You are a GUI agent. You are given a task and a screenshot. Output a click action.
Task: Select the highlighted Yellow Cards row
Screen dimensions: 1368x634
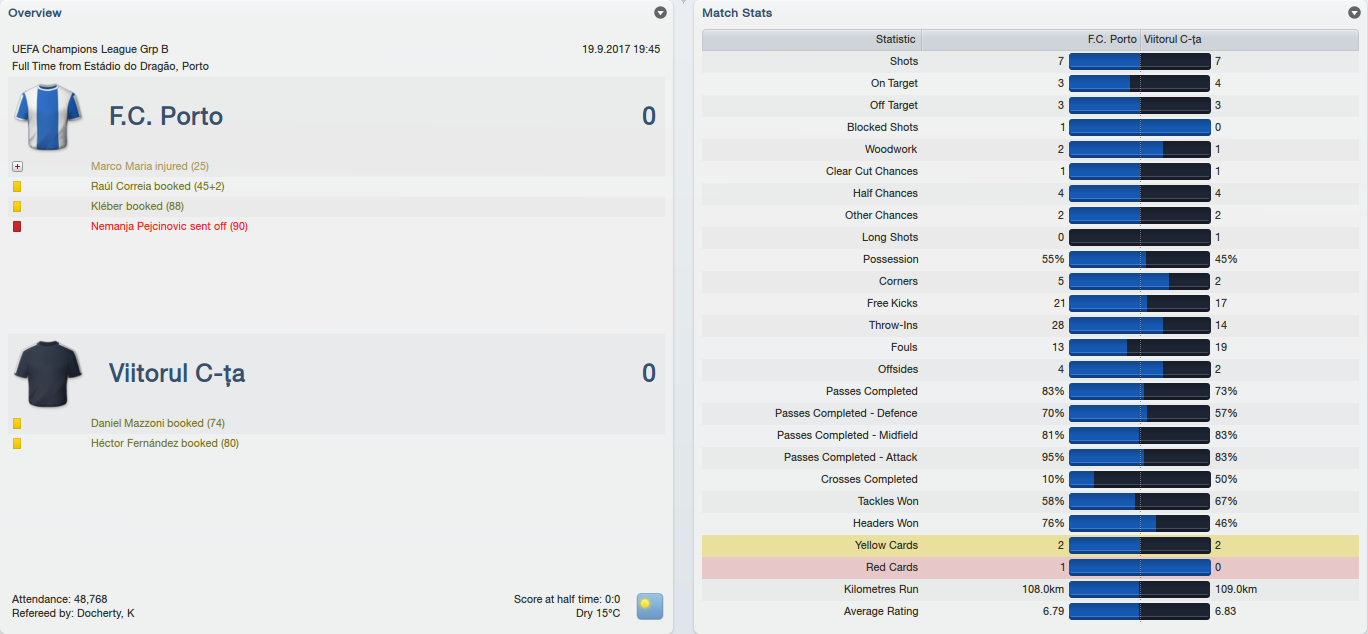click(x=1031, y=546)
